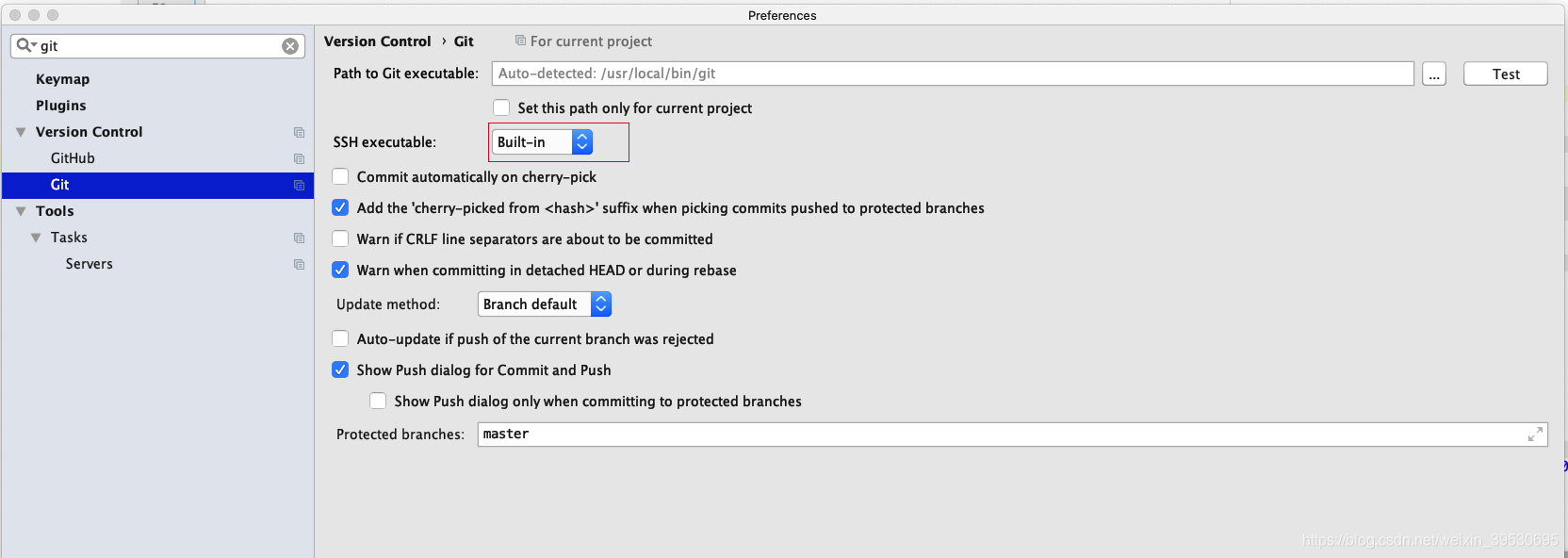Click the project icon beside GitHub entry
This screenshot has height=558, width=1568.
pos(299,158)
